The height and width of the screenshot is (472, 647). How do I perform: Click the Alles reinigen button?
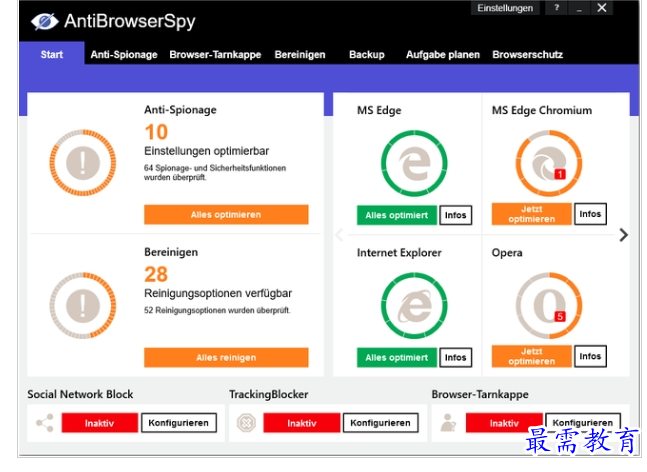(226, 357)
